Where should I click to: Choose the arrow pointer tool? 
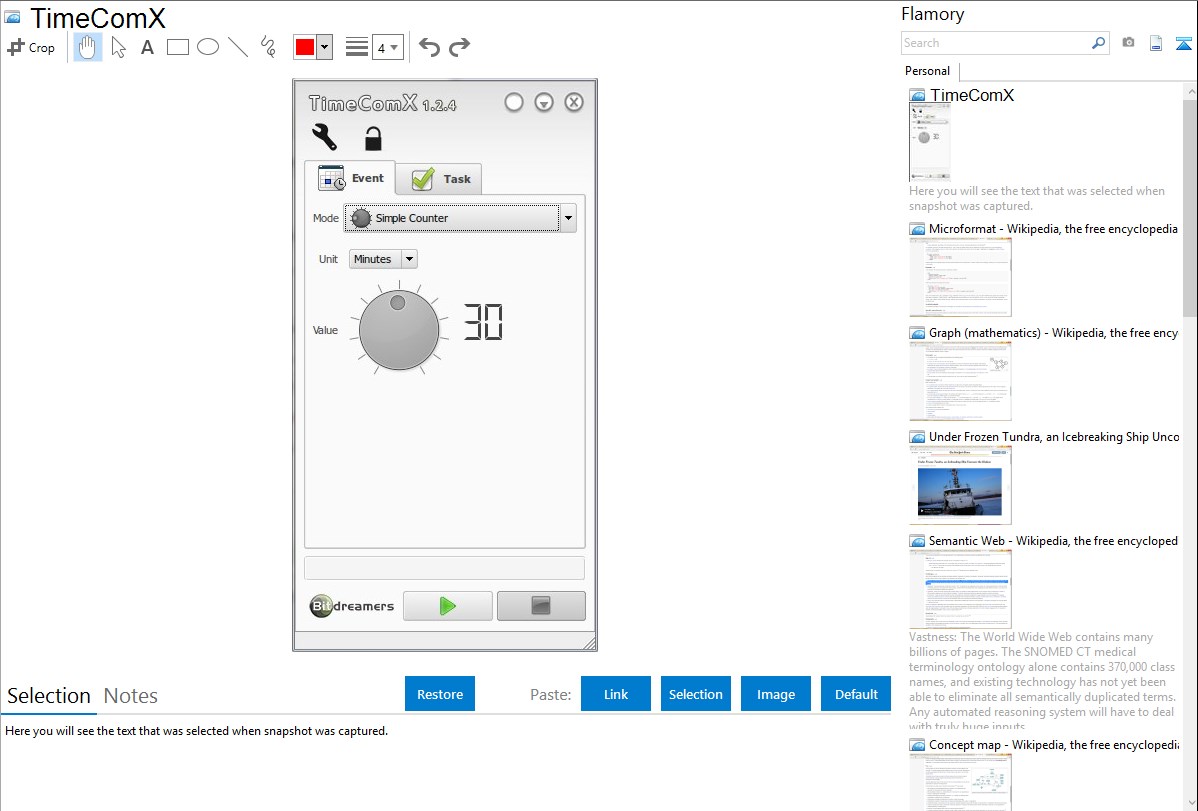118,47
